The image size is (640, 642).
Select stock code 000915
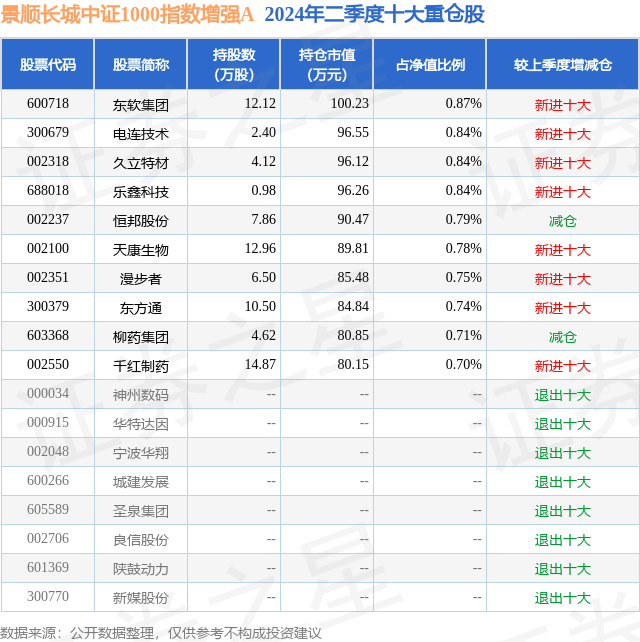pos(48,423)
